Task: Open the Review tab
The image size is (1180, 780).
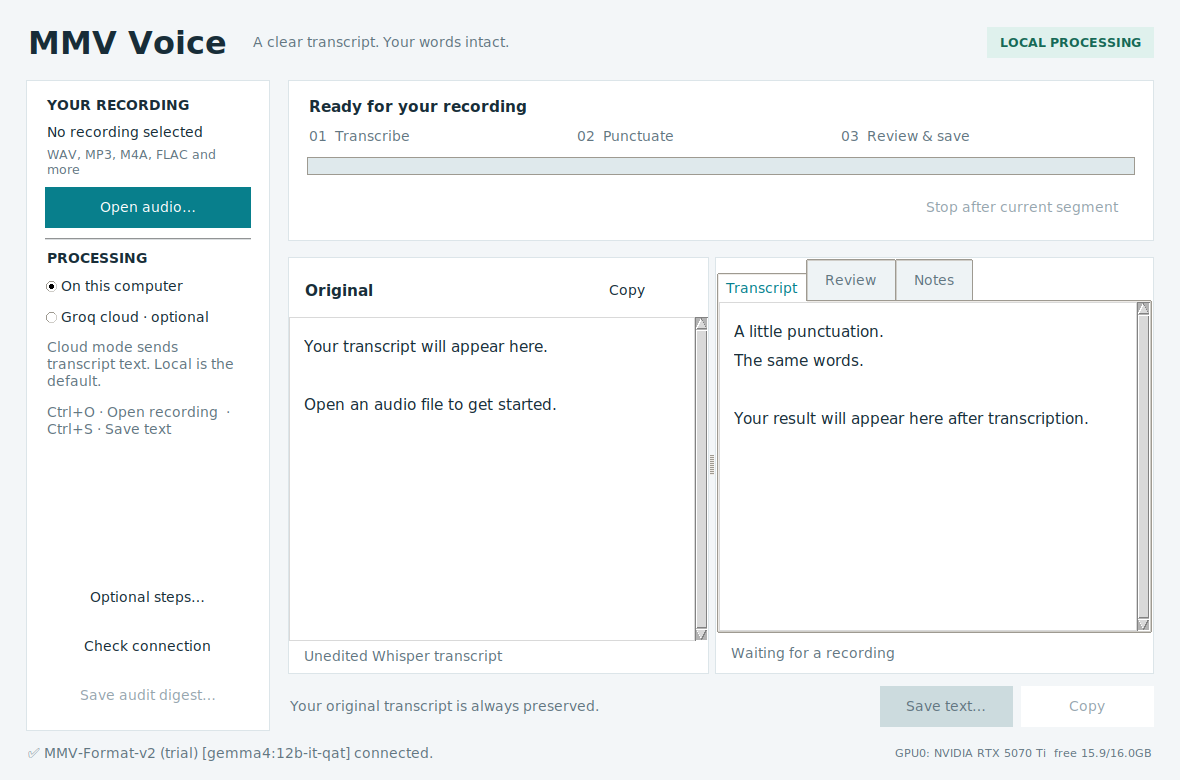Action: pyautogui.click(x=850, y=280)
